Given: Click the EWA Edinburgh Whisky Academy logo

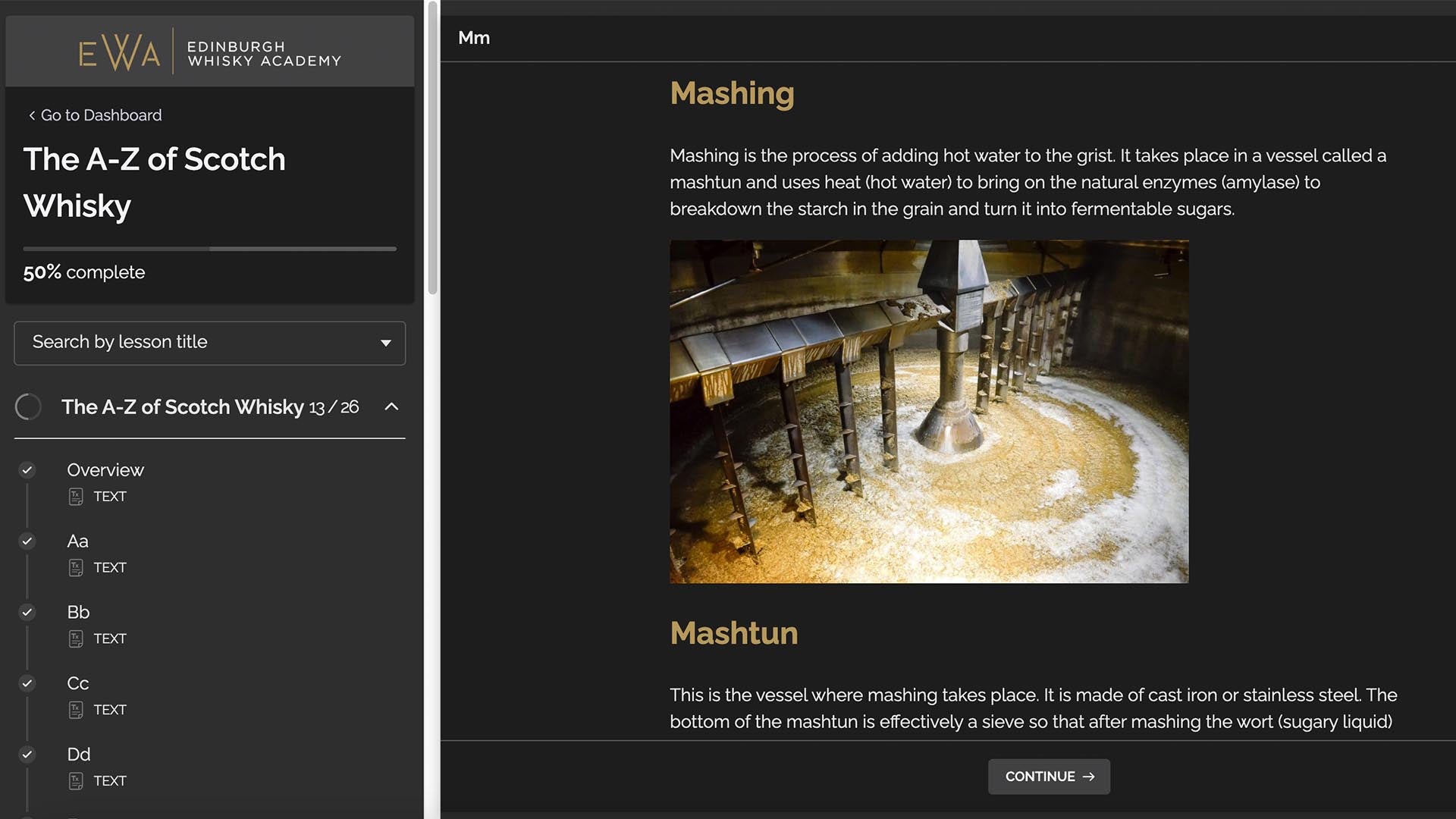Looking at the screenshot, I should [x=210, y=52].
